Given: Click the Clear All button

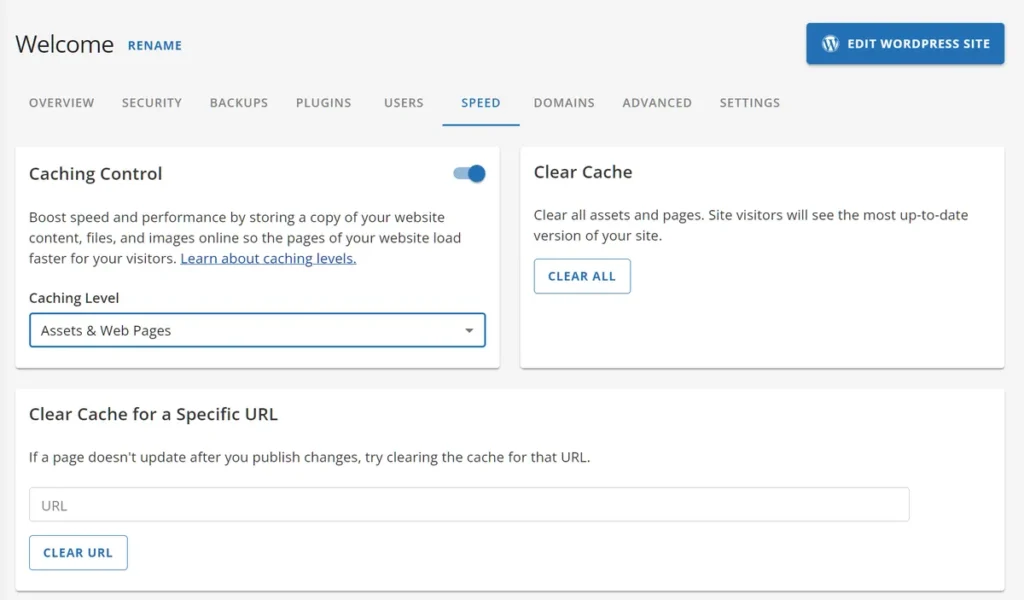Looking at the screenshot, I should [582, 276].
